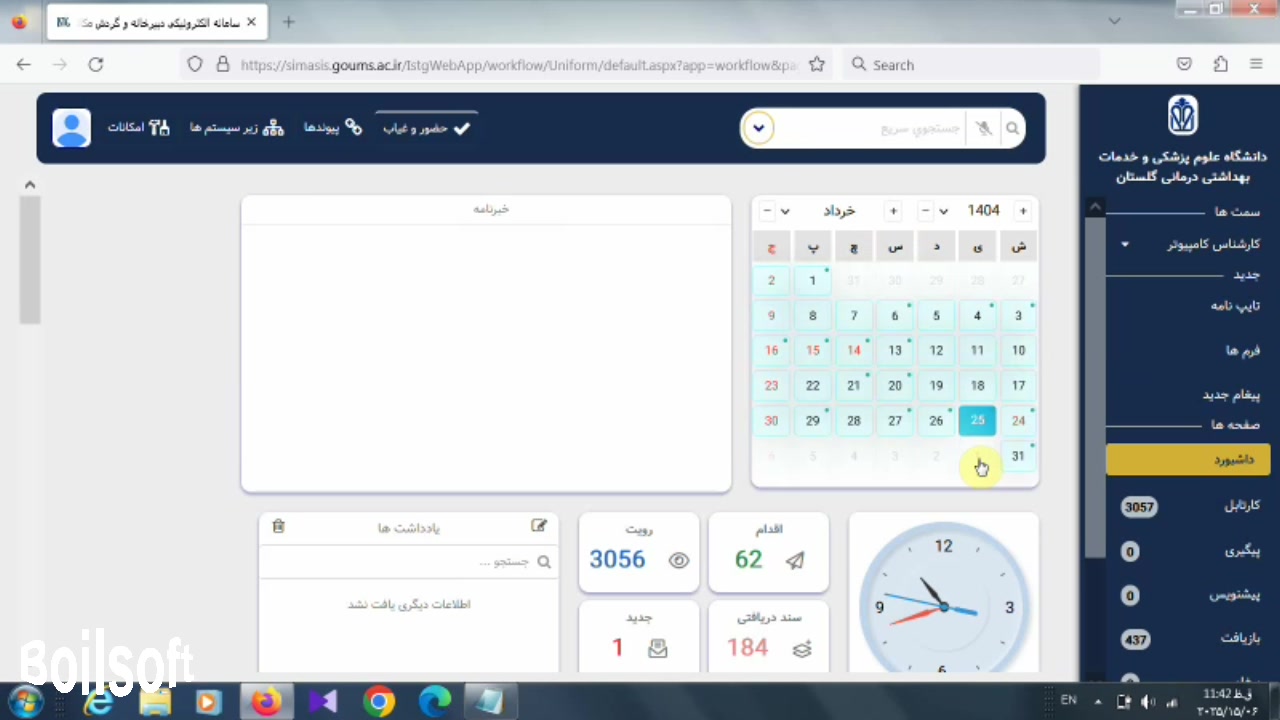Open a new browser tab
The height and width of the screenshot is (720, 1280).
pyautogui.click(x=288, y=22)
